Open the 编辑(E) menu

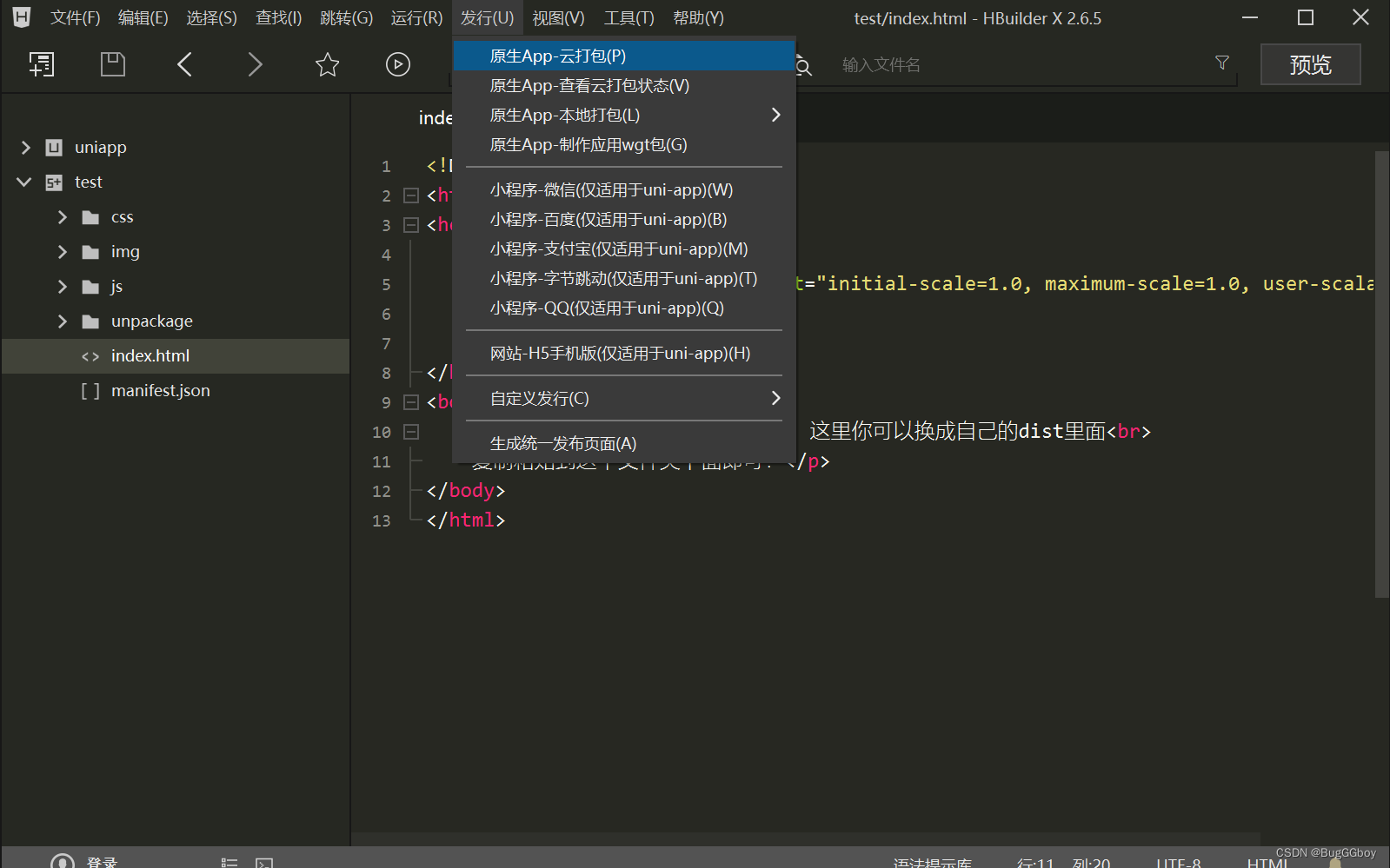point(143,18)
